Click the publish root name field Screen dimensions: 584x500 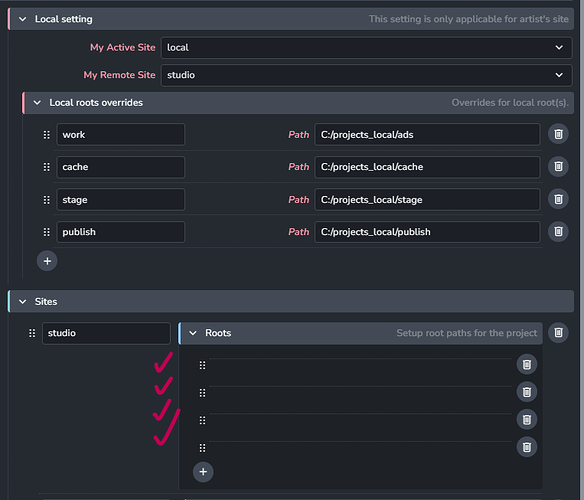click(x=121, y=232)
